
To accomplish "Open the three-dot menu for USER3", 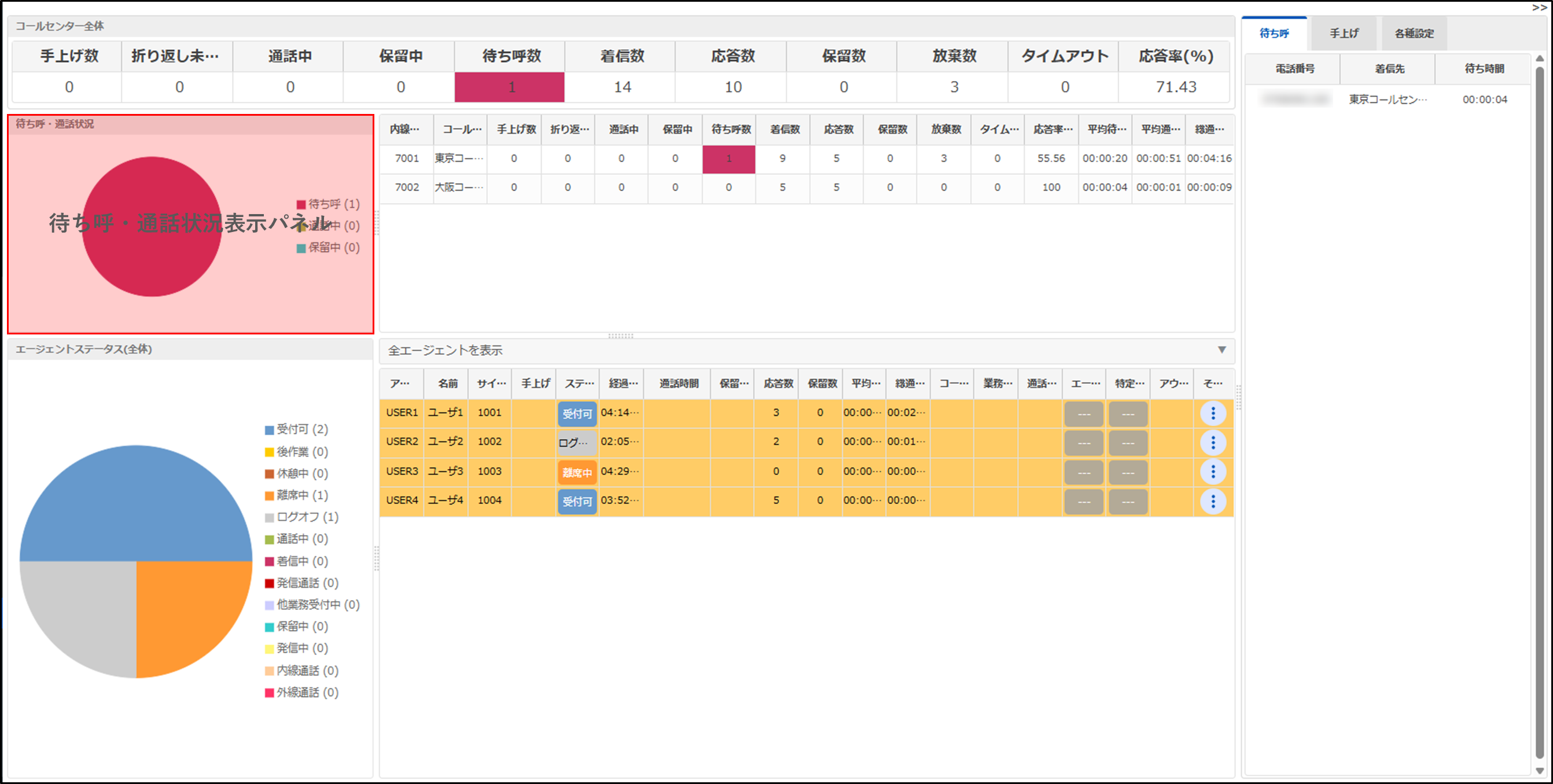I will coord(1212,472).
